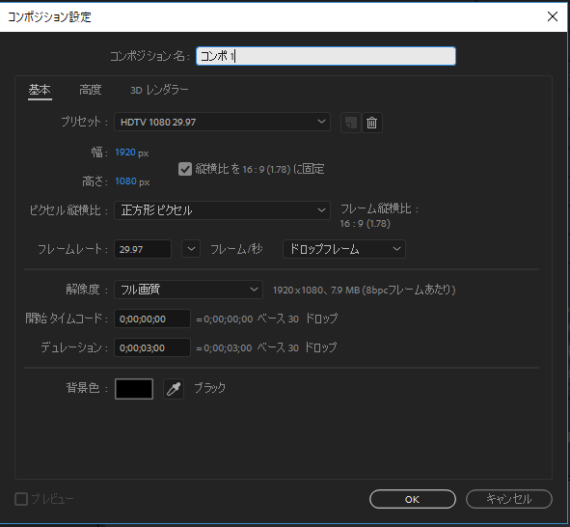Close the コンポジション設定 dialog
The width and height of the screenshot is (570, 527).
coord(553,16)
